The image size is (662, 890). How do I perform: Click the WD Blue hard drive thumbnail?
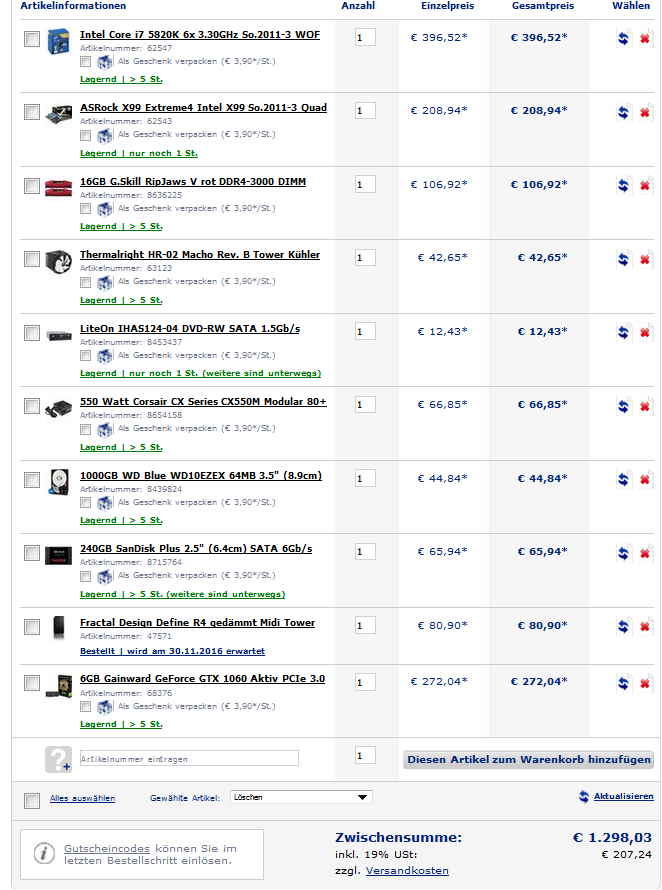58,481
